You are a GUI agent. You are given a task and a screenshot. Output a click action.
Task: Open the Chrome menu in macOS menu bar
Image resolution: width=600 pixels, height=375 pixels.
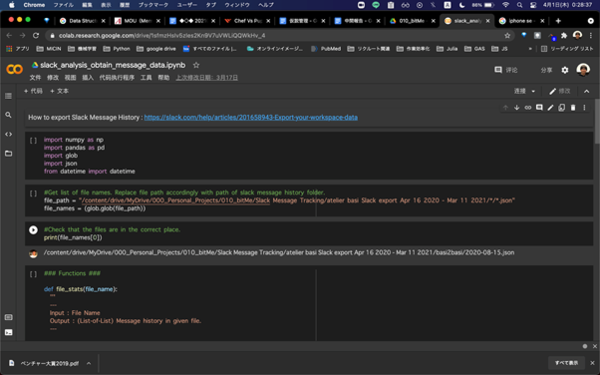point(34,5)
